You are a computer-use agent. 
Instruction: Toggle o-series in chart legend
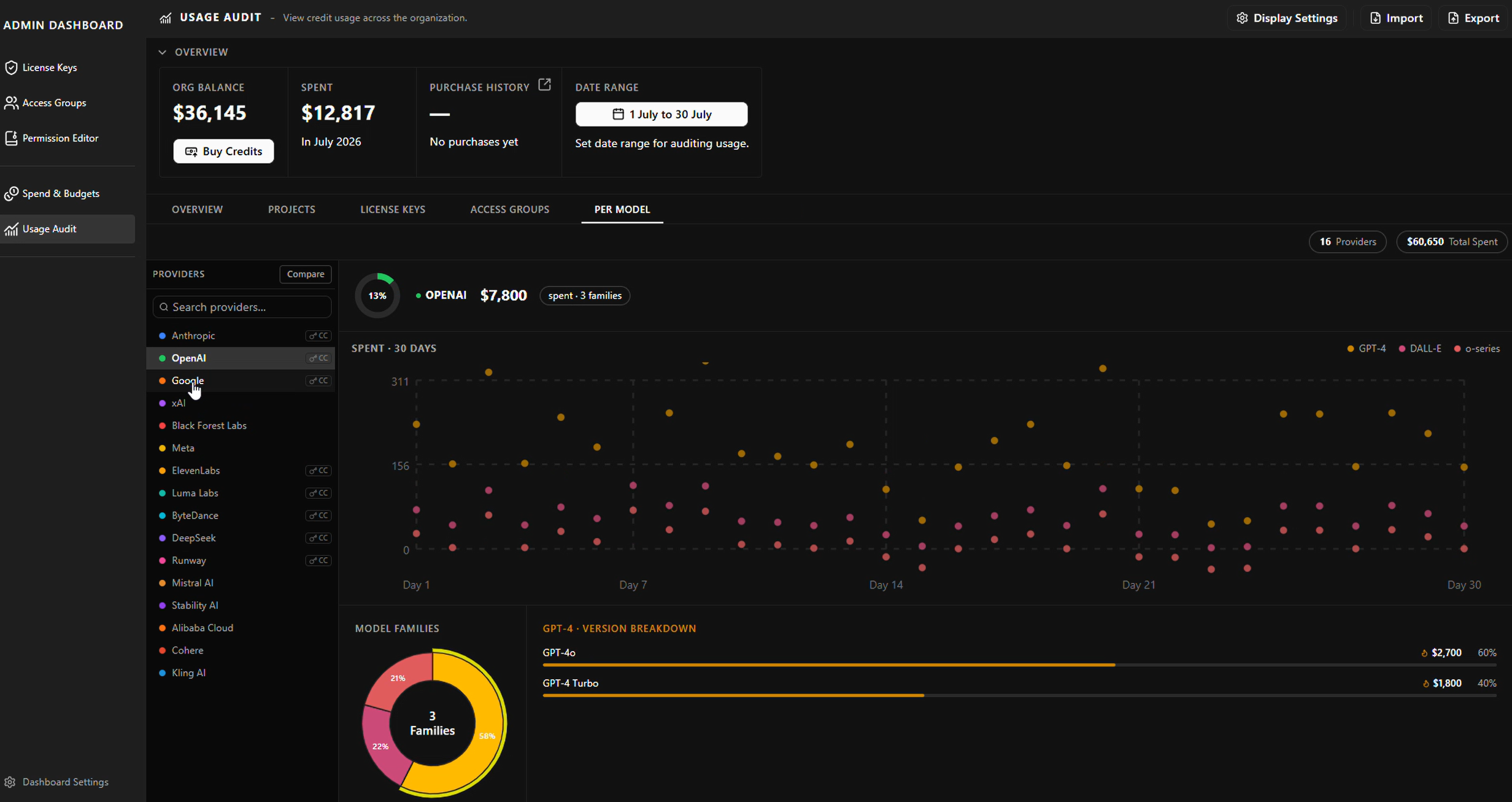tap(1476, 349)
